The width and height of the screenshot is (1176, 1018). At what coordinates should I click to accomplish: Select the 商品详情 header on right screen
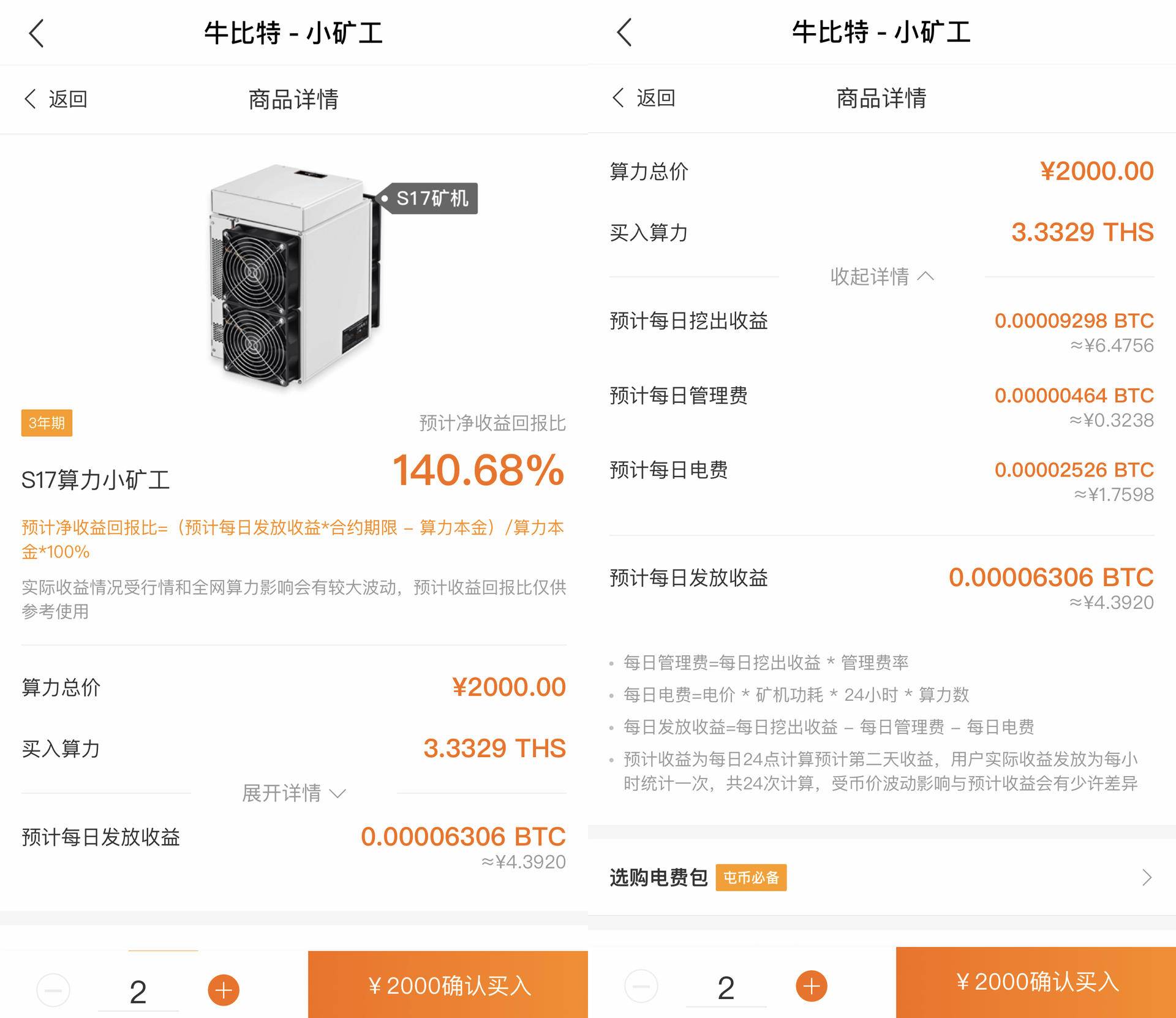(882, 99)
